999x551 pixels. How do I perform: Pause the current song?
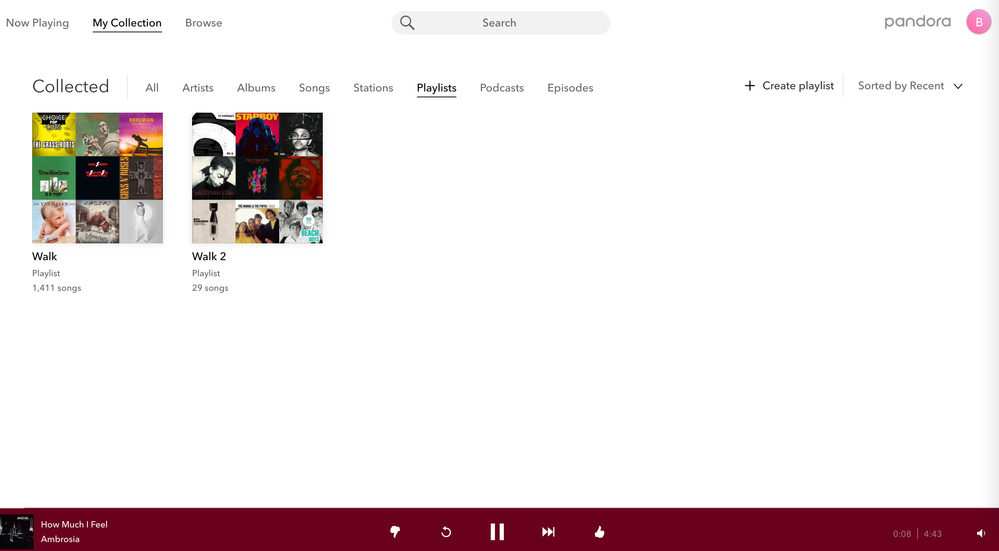(x=497, y=532)
